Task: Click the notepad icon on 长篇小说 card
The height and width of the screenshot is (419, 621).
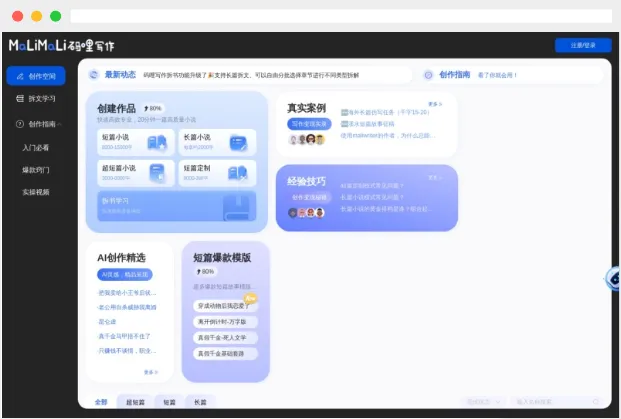Action: coord(238,143)
